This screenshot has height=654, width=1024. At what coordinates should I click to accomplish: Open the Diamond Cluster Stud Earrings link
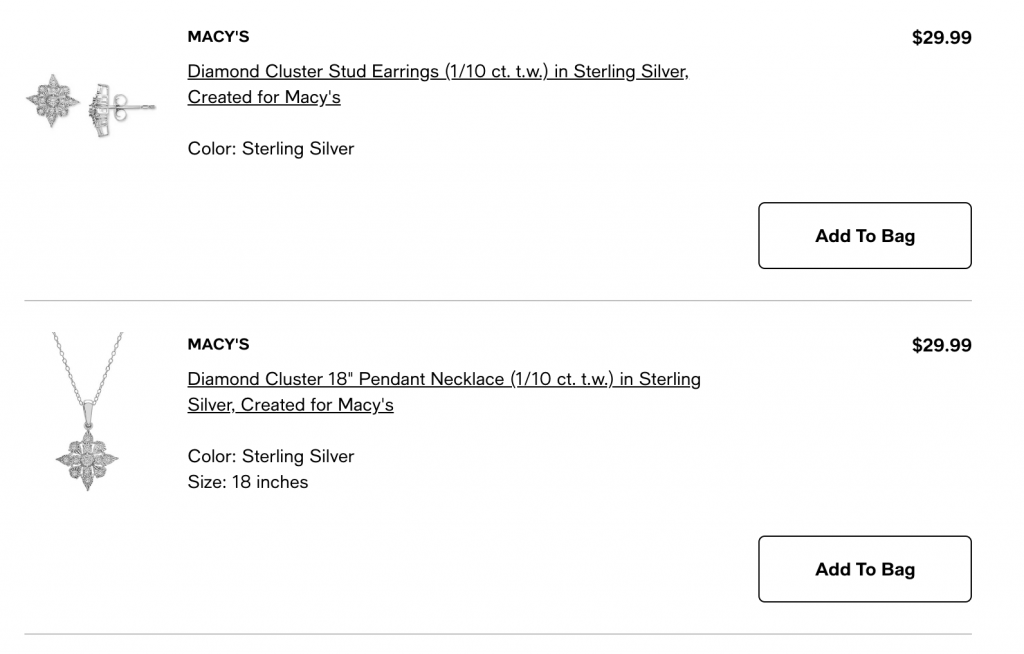pos(438,84)
